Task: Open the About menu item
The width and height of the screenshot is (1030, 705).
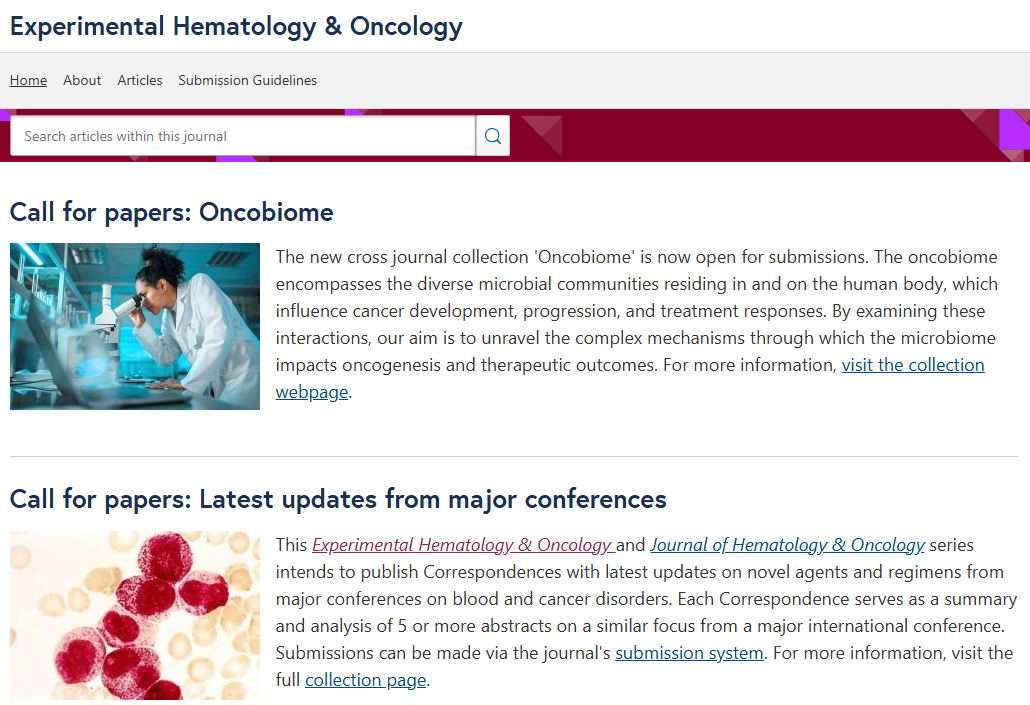Action: point(82,80)
